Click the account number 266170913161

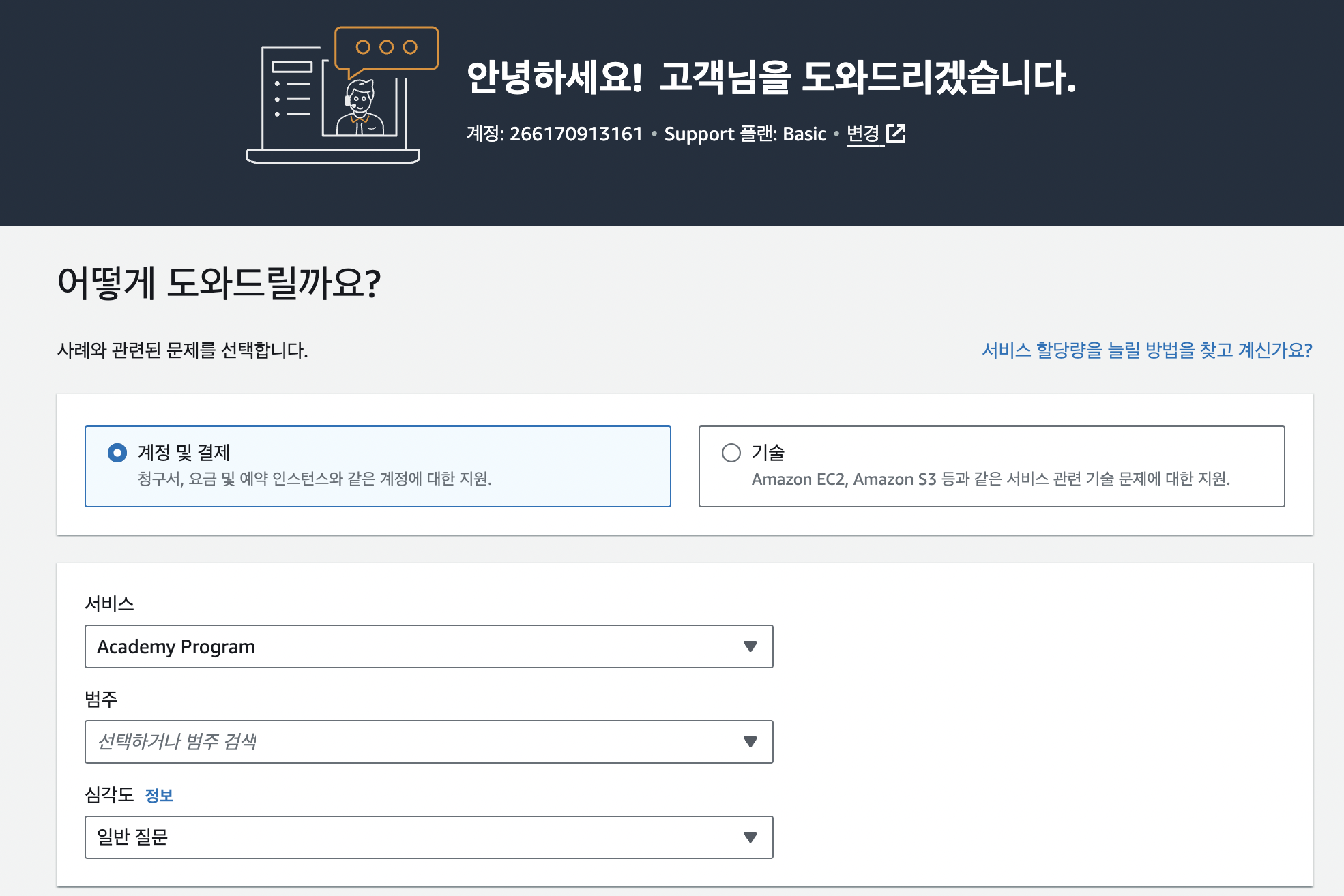point(576,134)
